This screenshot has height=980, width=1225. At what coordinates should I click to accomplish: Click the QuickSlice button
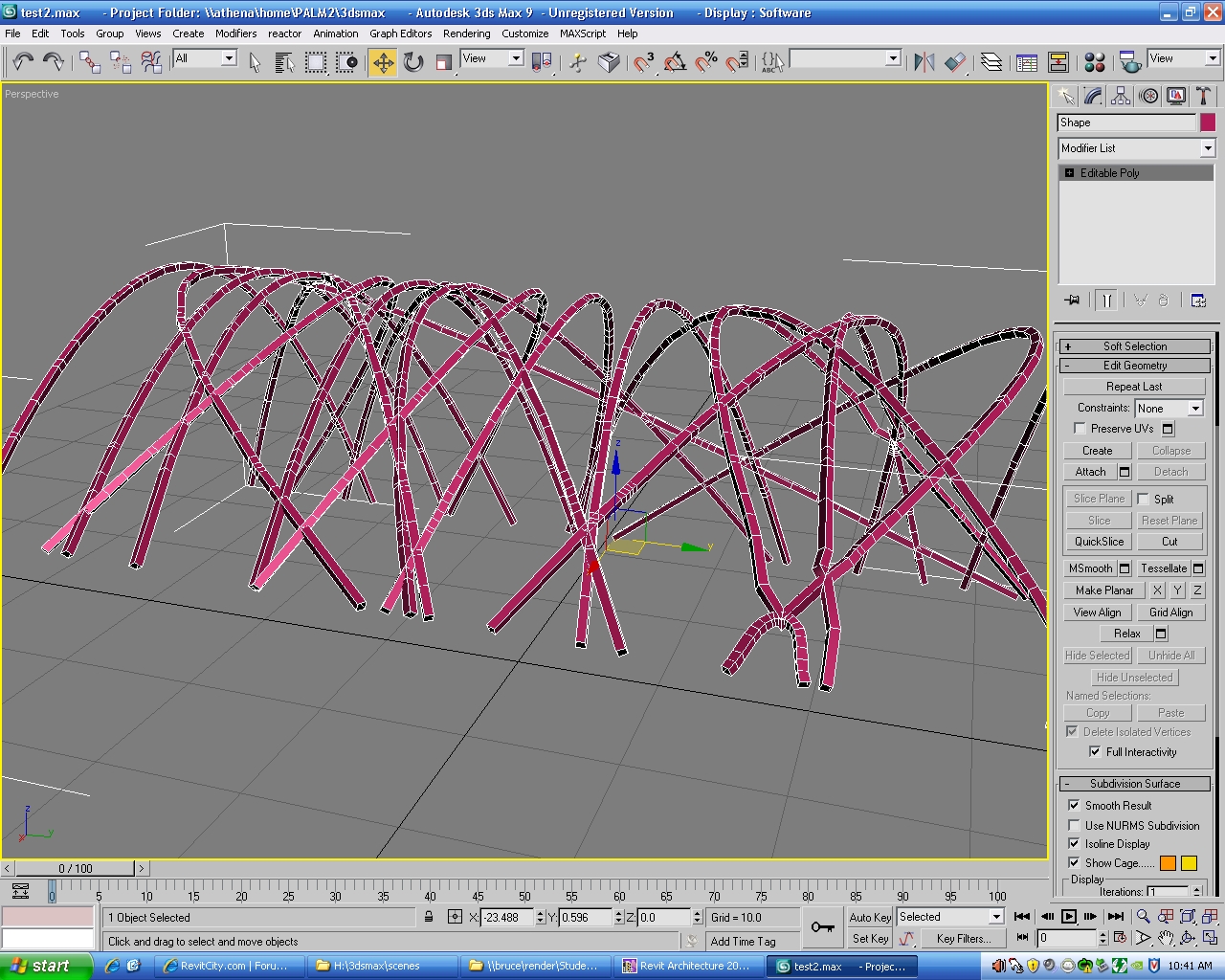pos(1098,542)
